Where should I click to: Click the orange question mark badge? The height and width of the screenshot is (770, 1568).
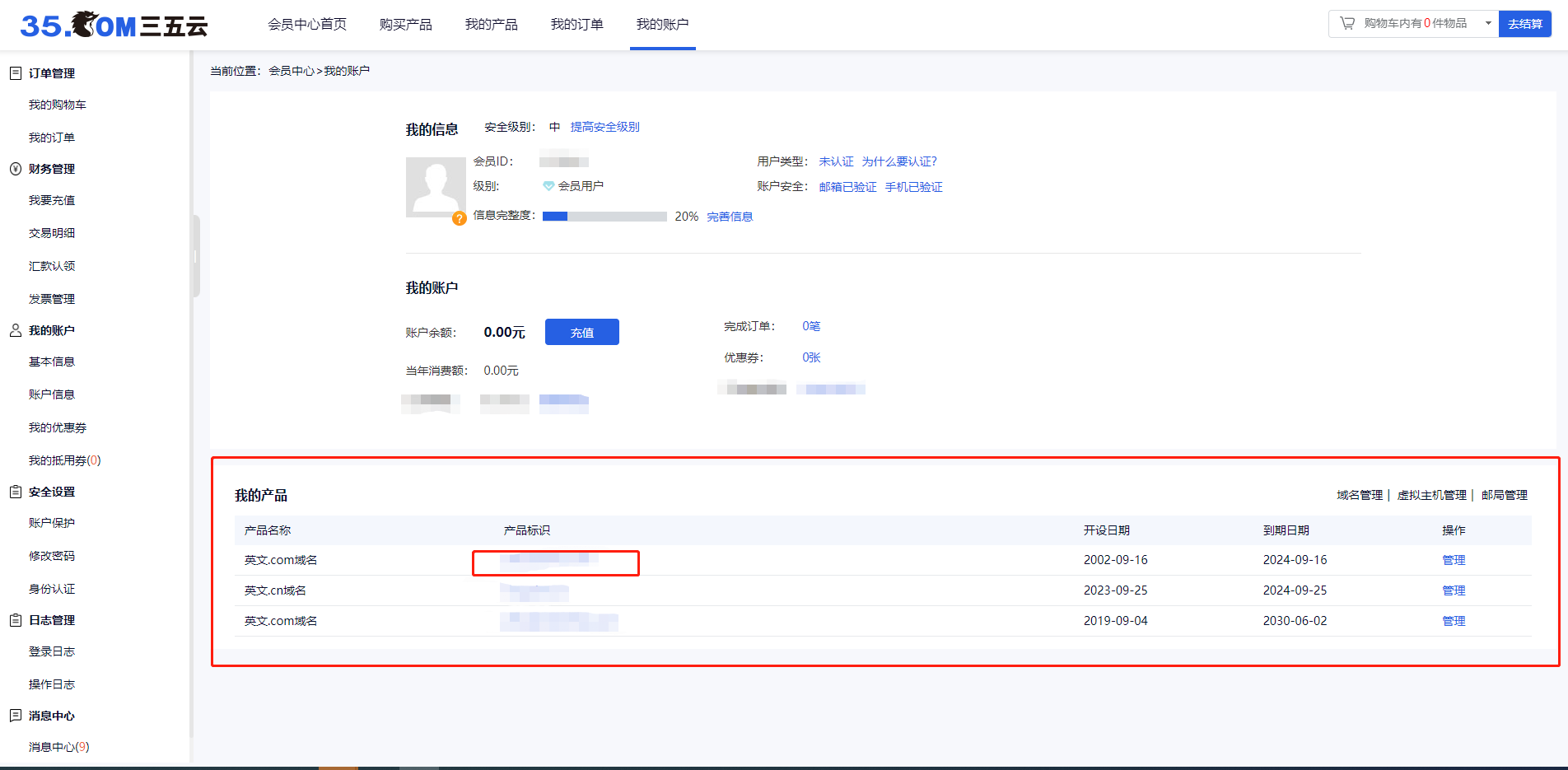pos(460,218)
